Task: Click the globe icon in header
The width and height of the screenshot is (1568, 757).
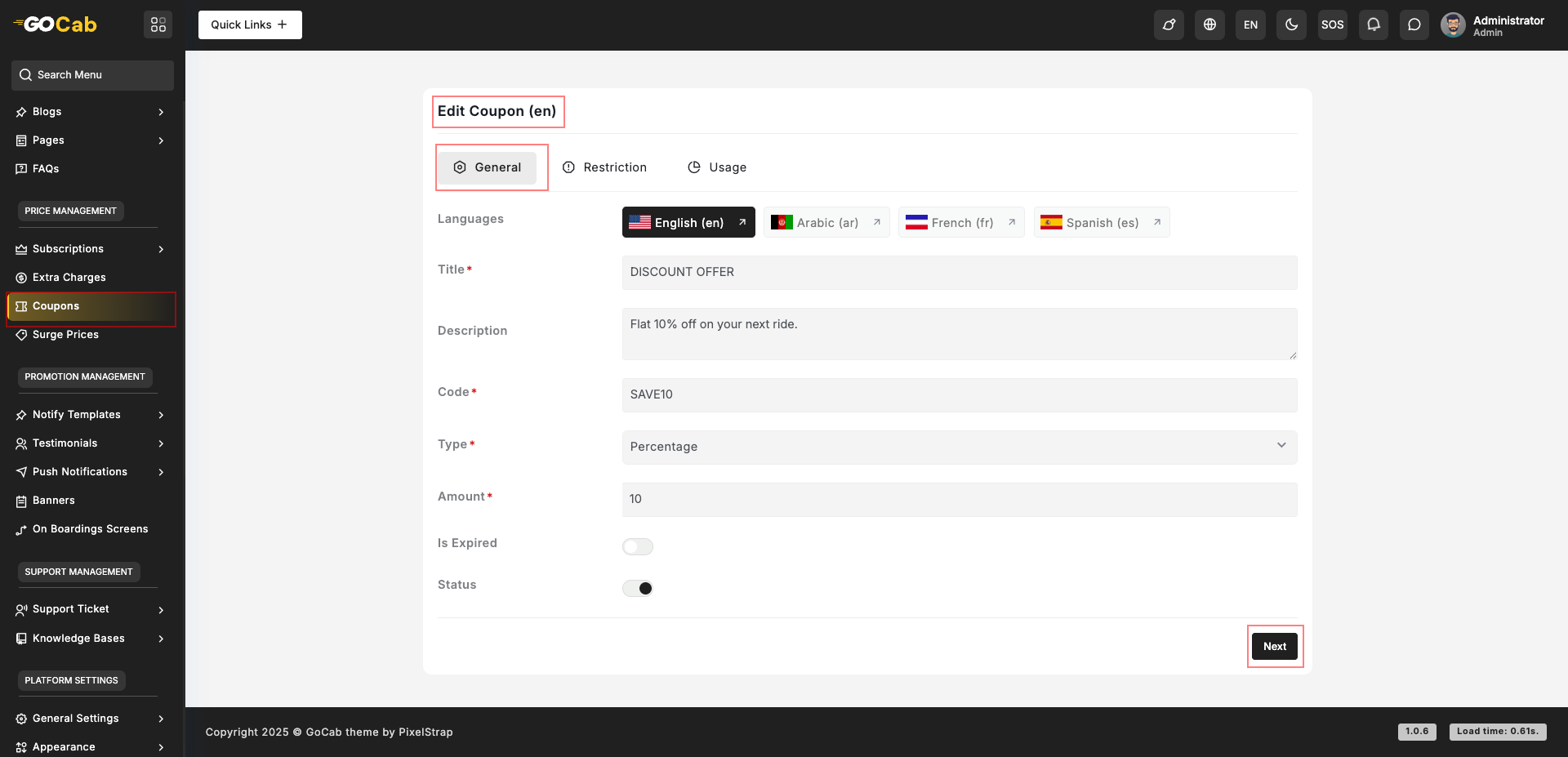Action: pyautogui.click(x=1209, y=24)
